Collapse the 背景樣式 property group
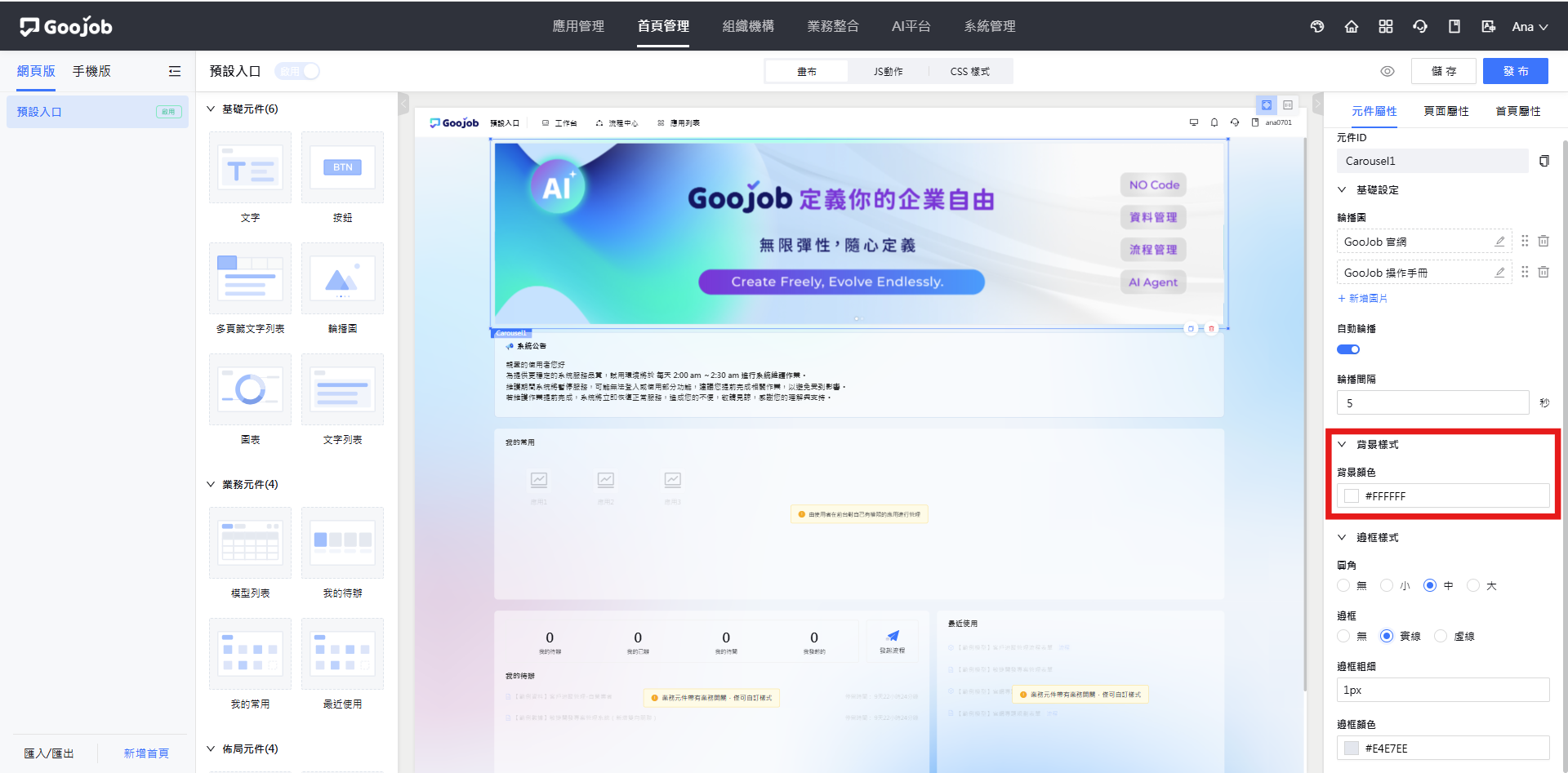The image size is (1568, 773). click(x=1342, y=444)
